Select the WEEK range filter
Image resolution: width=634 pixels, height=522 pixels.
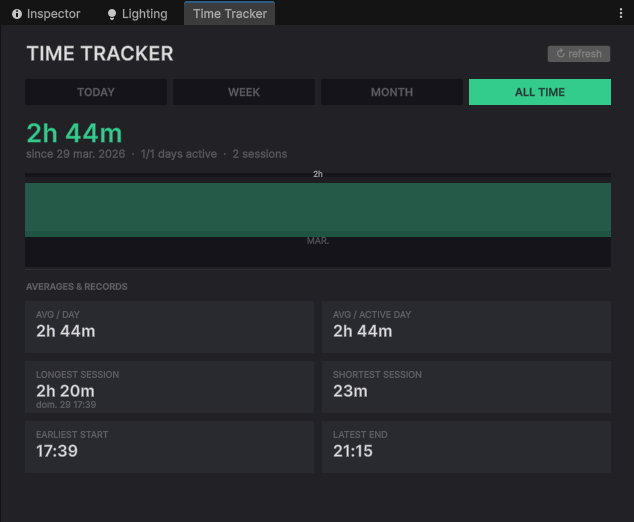click(x=244, y=92)
